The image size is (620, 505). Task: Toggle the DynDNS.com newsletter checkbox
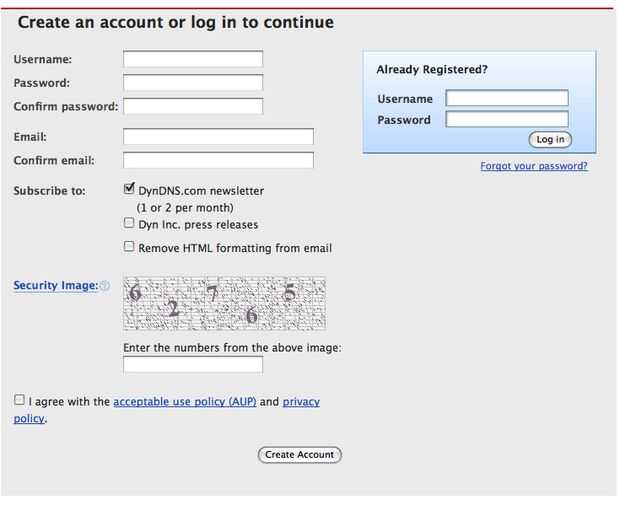[x=129, y=188]
